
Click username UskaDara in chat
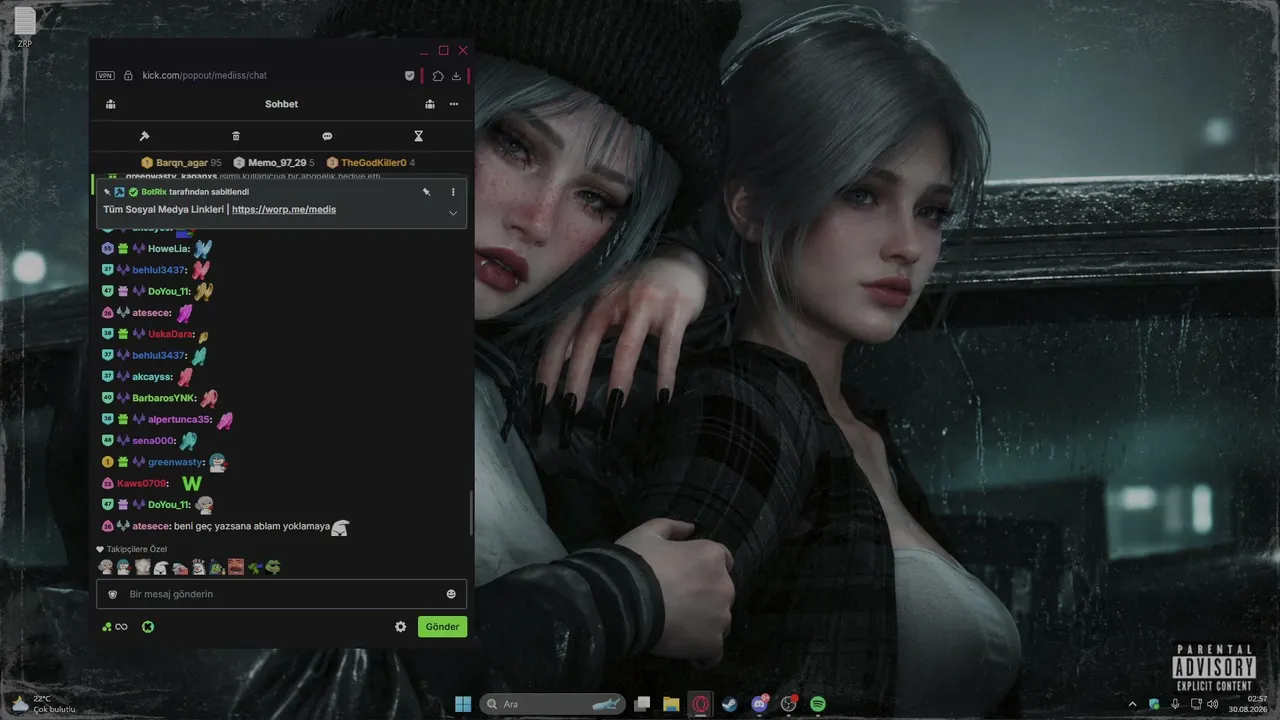click(x=171, y=334)
